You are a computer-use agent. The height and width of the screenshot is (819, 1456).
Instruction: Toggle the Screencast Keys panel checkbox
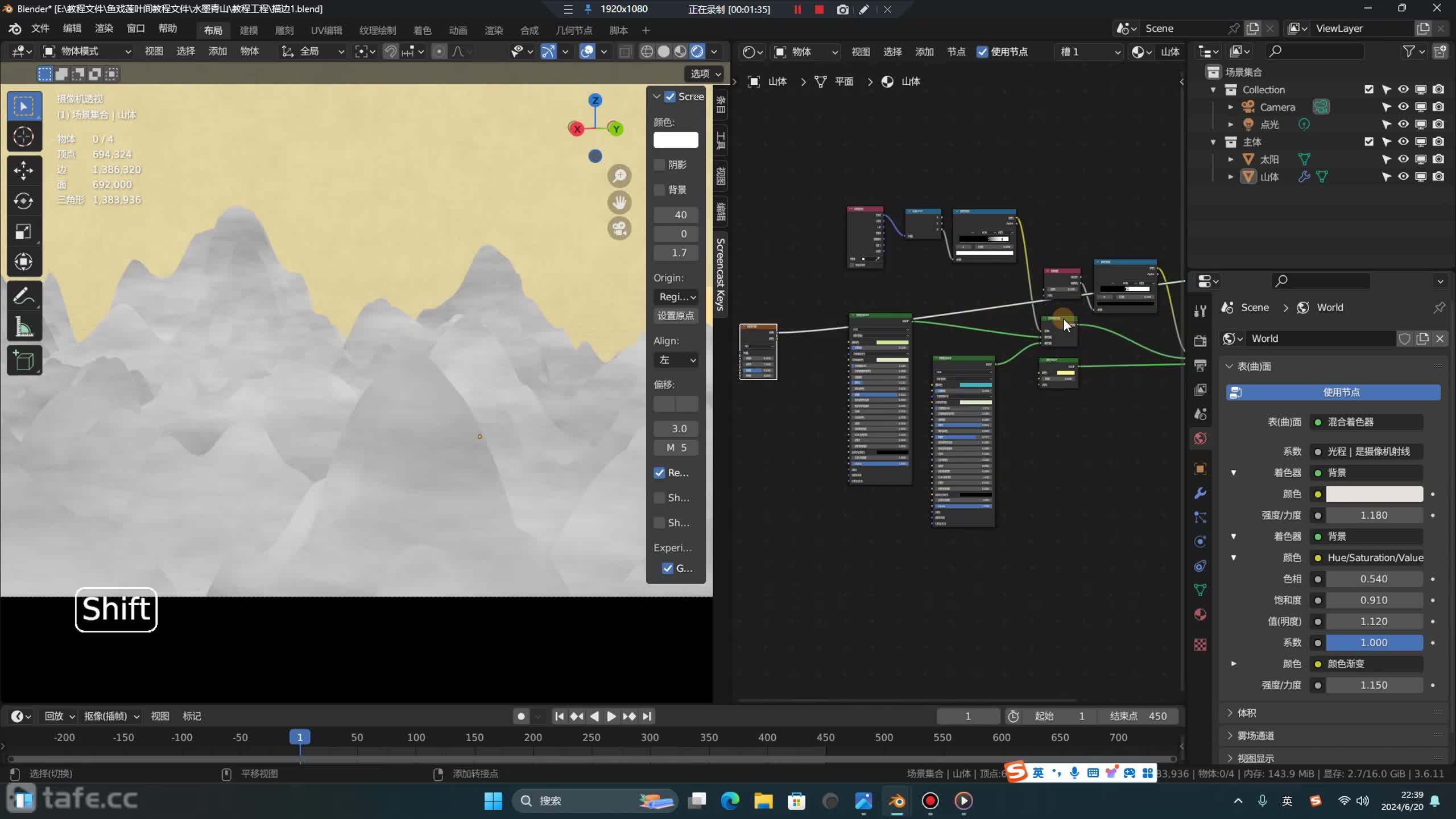pos(671,97)
